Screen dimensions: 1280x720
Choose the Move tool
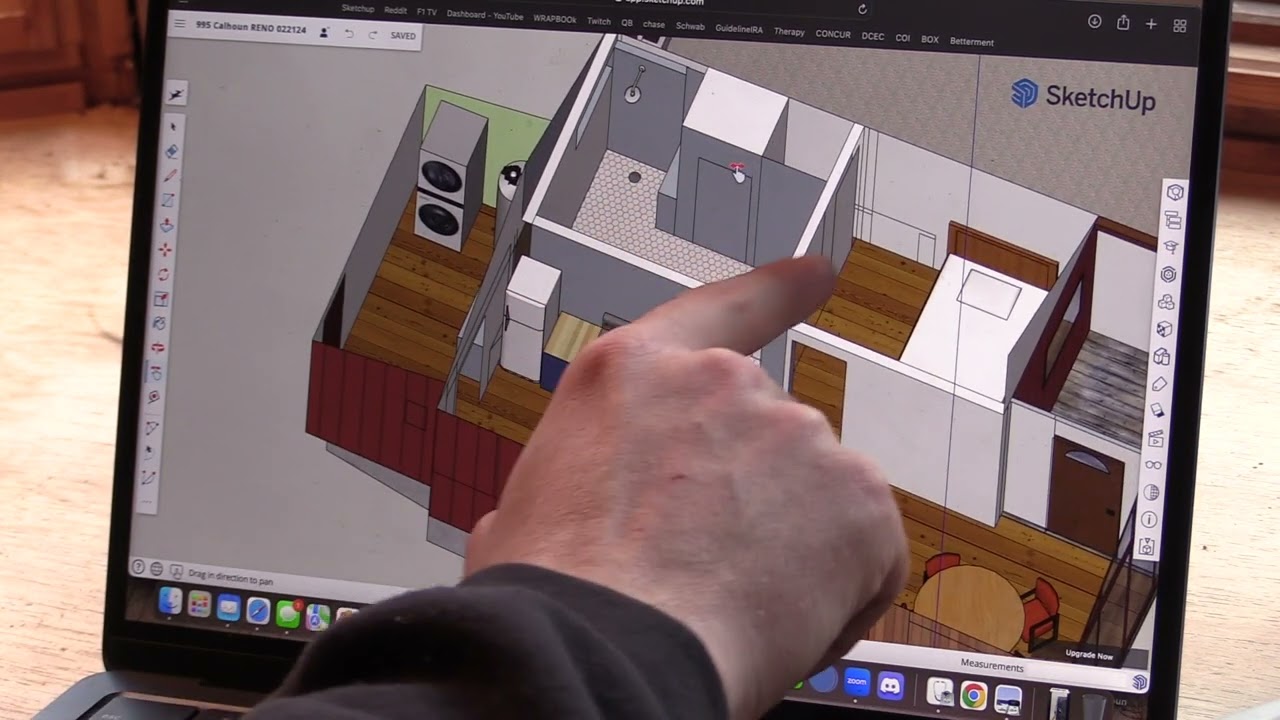[x=166, y=249]
